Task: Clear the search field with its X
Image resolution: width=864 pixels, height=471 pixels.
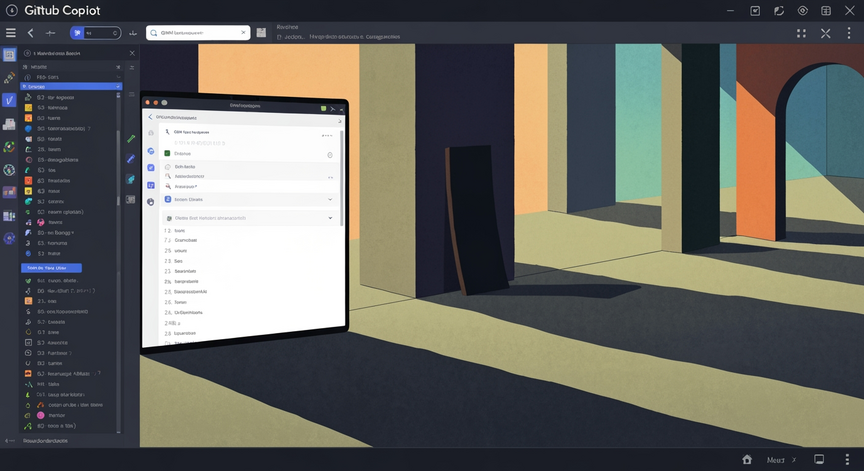Action: [243, 33]
